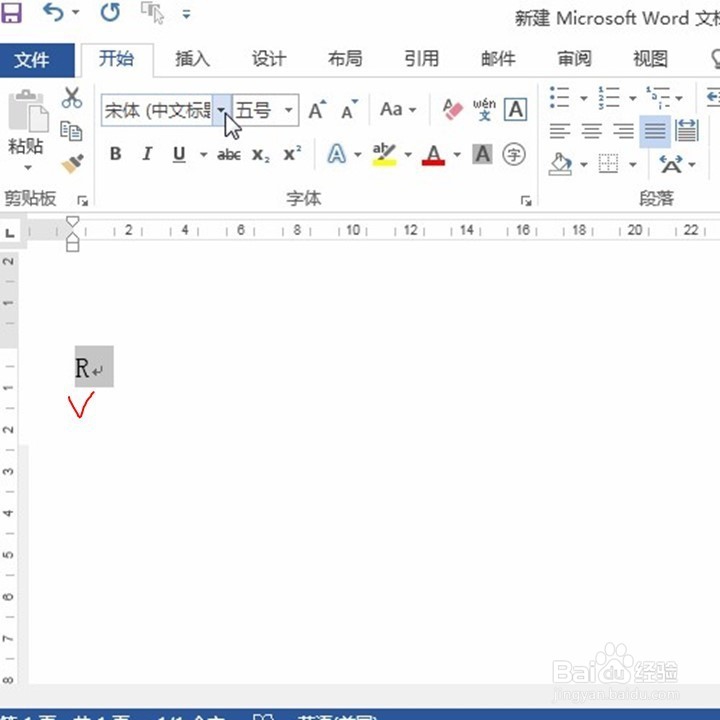
Task: Toggle Character Shading gray A
Action: coord(482,154)
